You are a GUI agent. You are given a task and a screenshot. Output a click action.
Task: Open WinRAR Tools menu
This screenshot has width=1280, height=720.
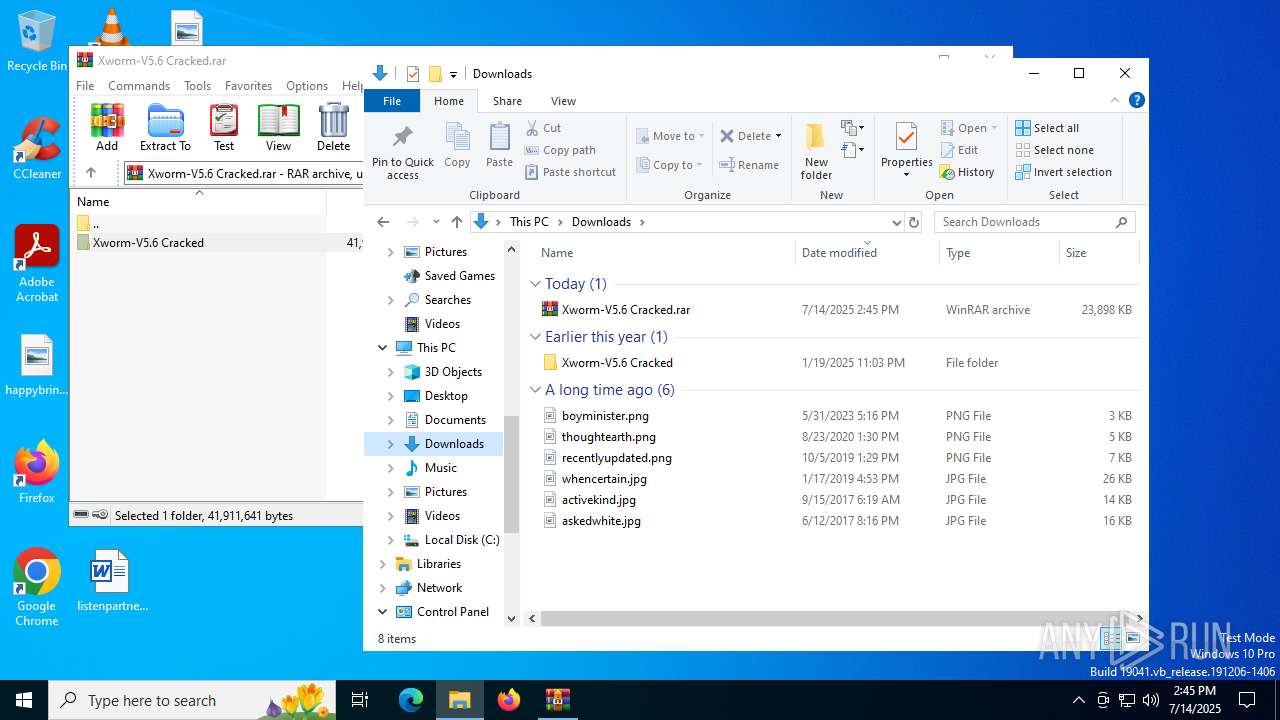197,86
